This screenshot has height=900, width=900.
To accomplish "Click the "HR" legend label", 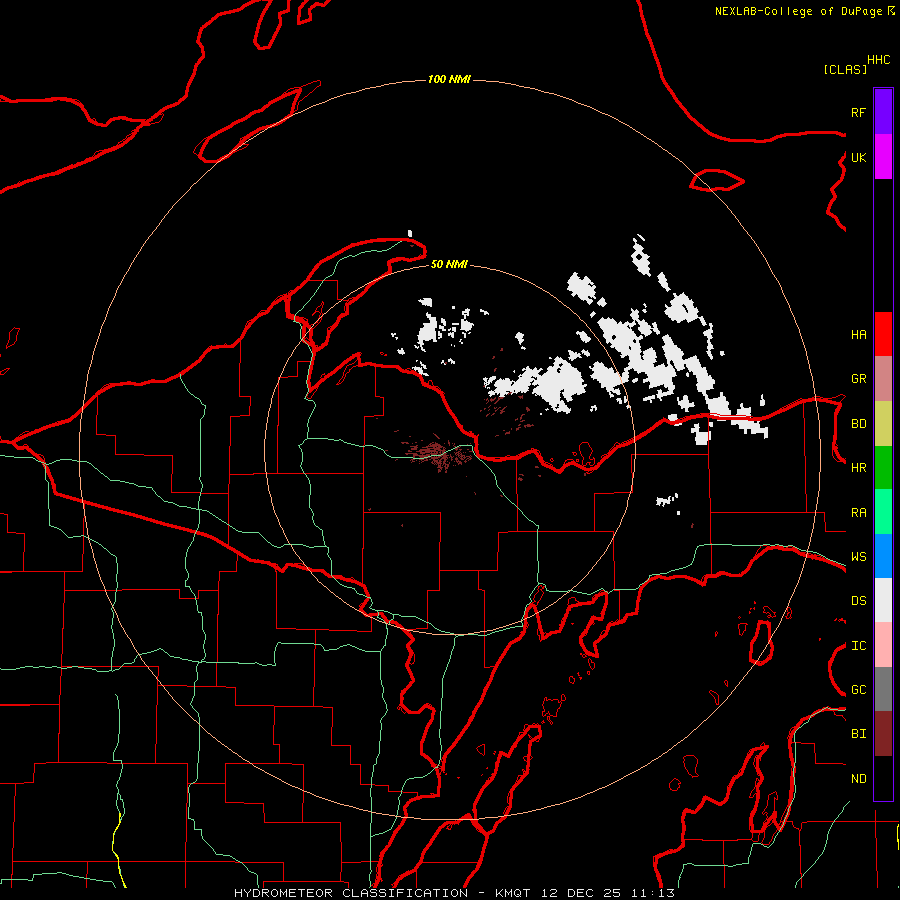I will [x=858, y=468].
